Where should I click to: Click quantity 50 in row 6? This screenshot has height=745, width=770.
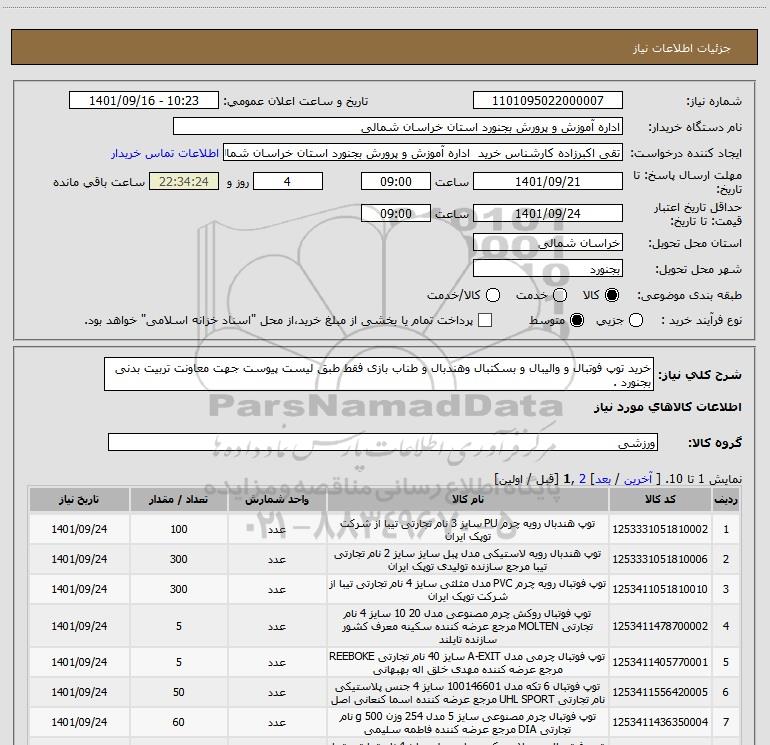179,692
